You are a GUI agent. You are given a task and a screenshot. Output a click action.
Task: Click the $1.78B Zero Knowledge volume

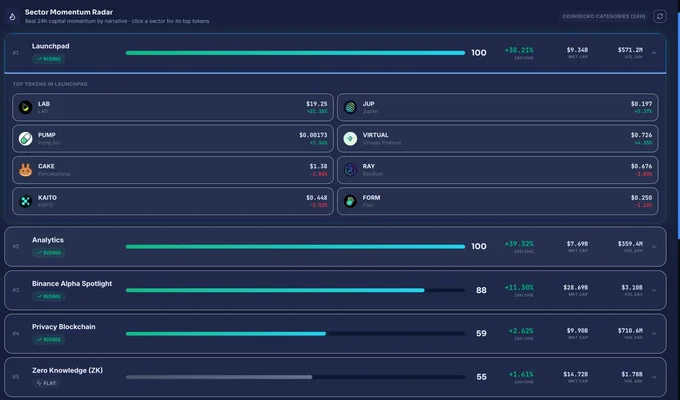632,374
